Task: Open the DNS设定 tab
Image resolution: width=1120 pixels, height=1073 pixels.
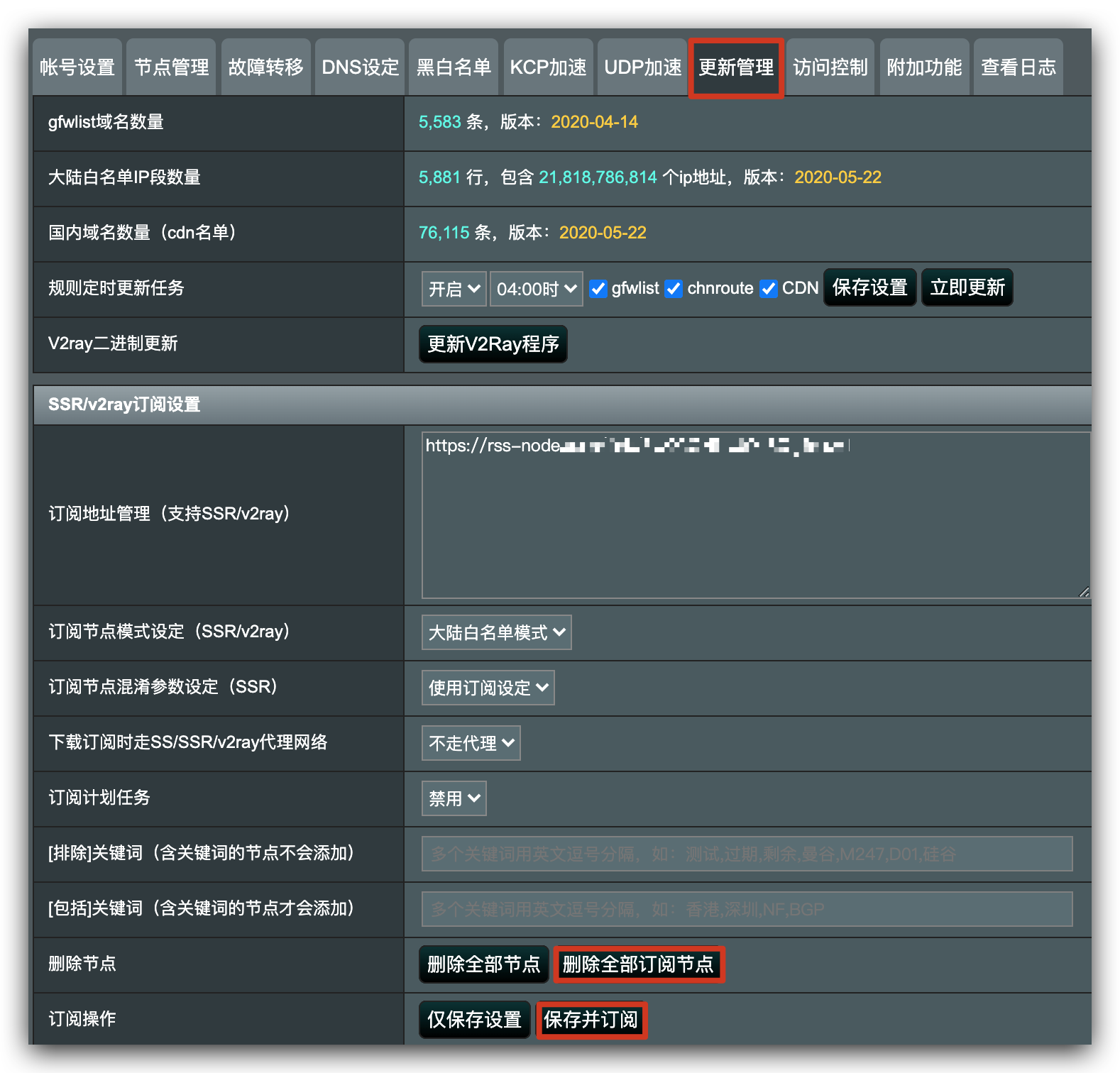Action: [360, 67]
